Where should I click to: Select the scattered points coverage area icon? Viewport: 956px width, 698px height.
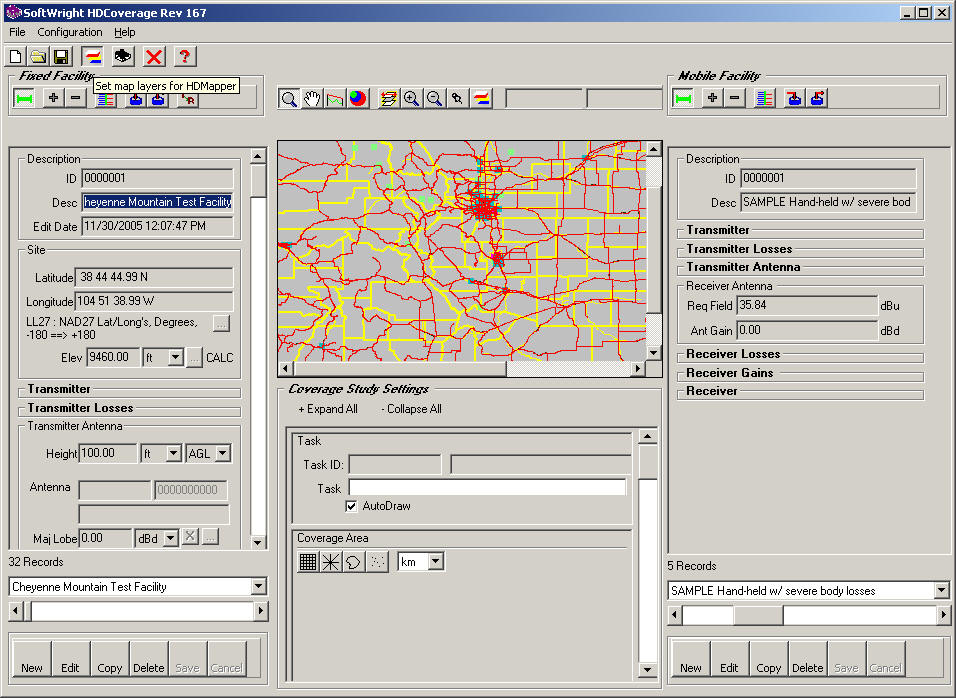pyautogui.click(x=377, y=561)
